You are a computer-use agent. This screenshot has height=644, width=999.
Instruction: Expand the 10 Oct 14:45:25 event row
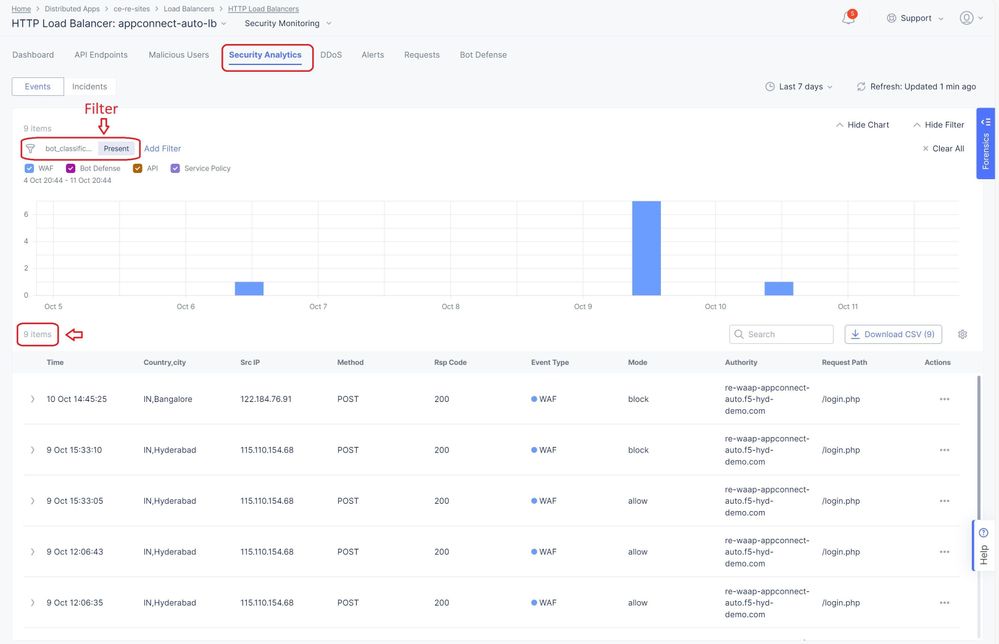coord(32,399)
